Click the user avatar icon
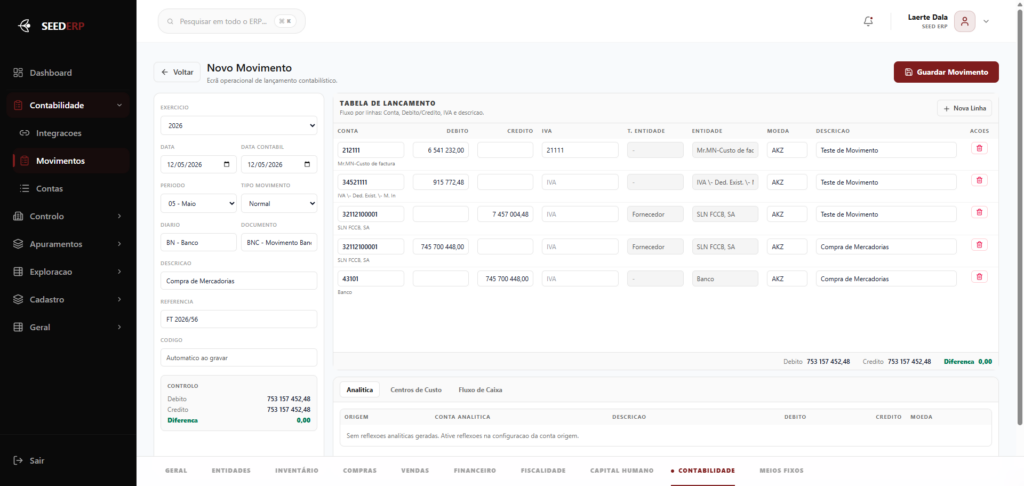Image resolution: width=1024 pixels, height=486 pixels. 965,21
